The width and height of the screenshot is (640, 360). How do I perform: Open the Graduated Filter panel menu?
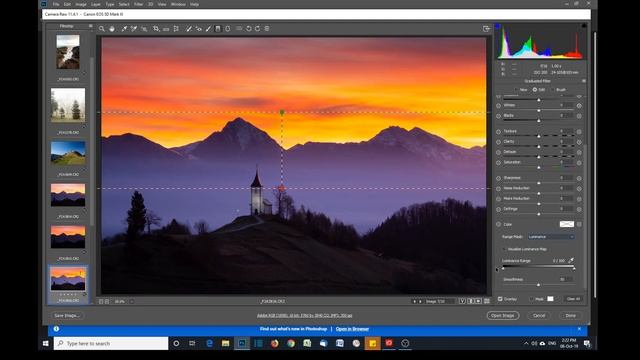tap(584, 81)
